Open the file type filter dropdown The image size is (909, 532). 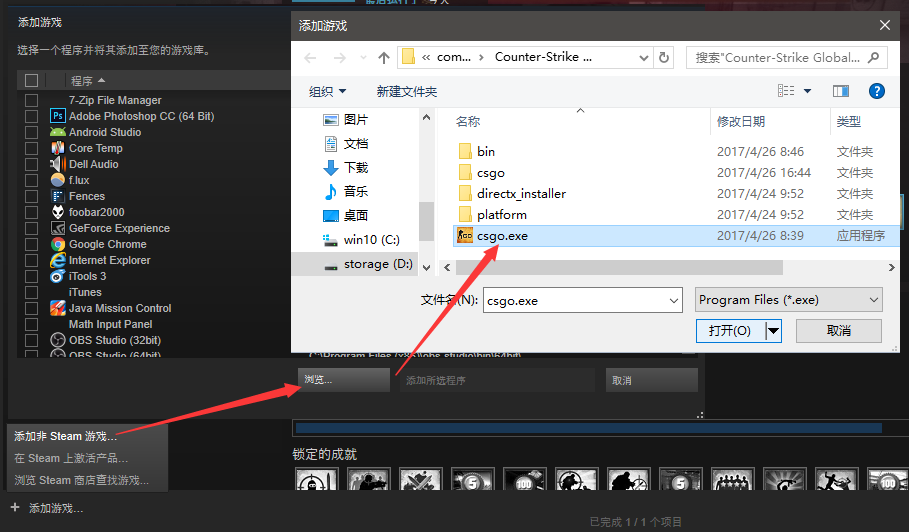point(788,300)
